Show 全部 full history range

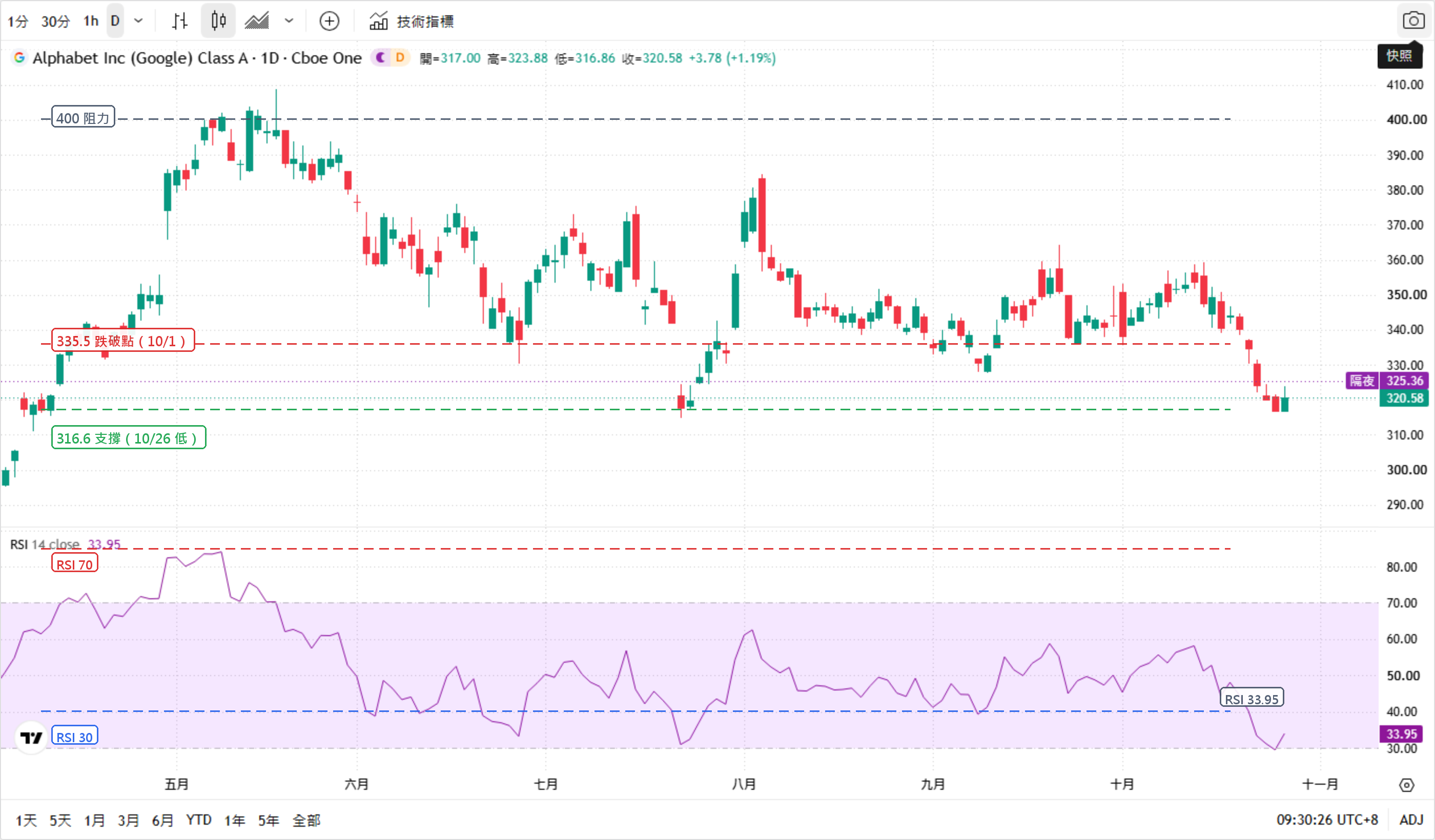coord(306,820)
